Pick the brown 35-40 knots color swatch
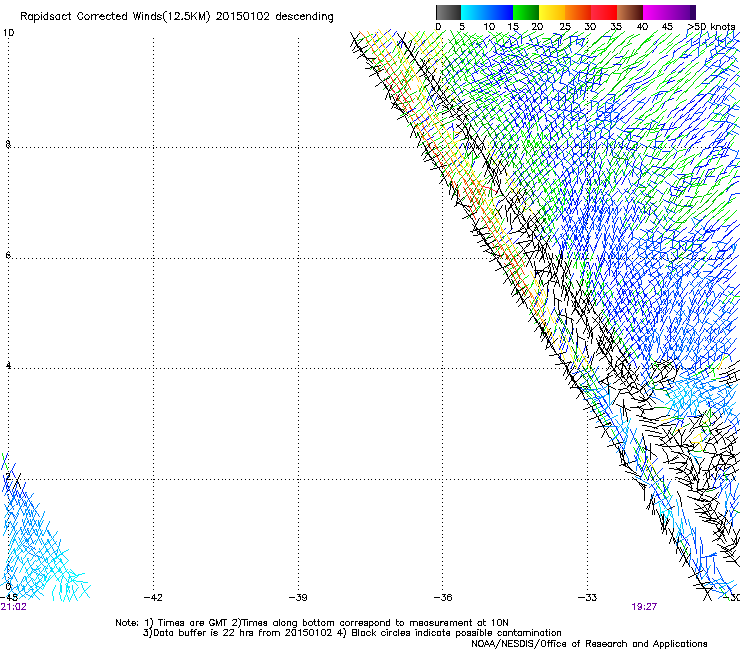This screenshot has width=740, height=650. (x=630, y=12)
